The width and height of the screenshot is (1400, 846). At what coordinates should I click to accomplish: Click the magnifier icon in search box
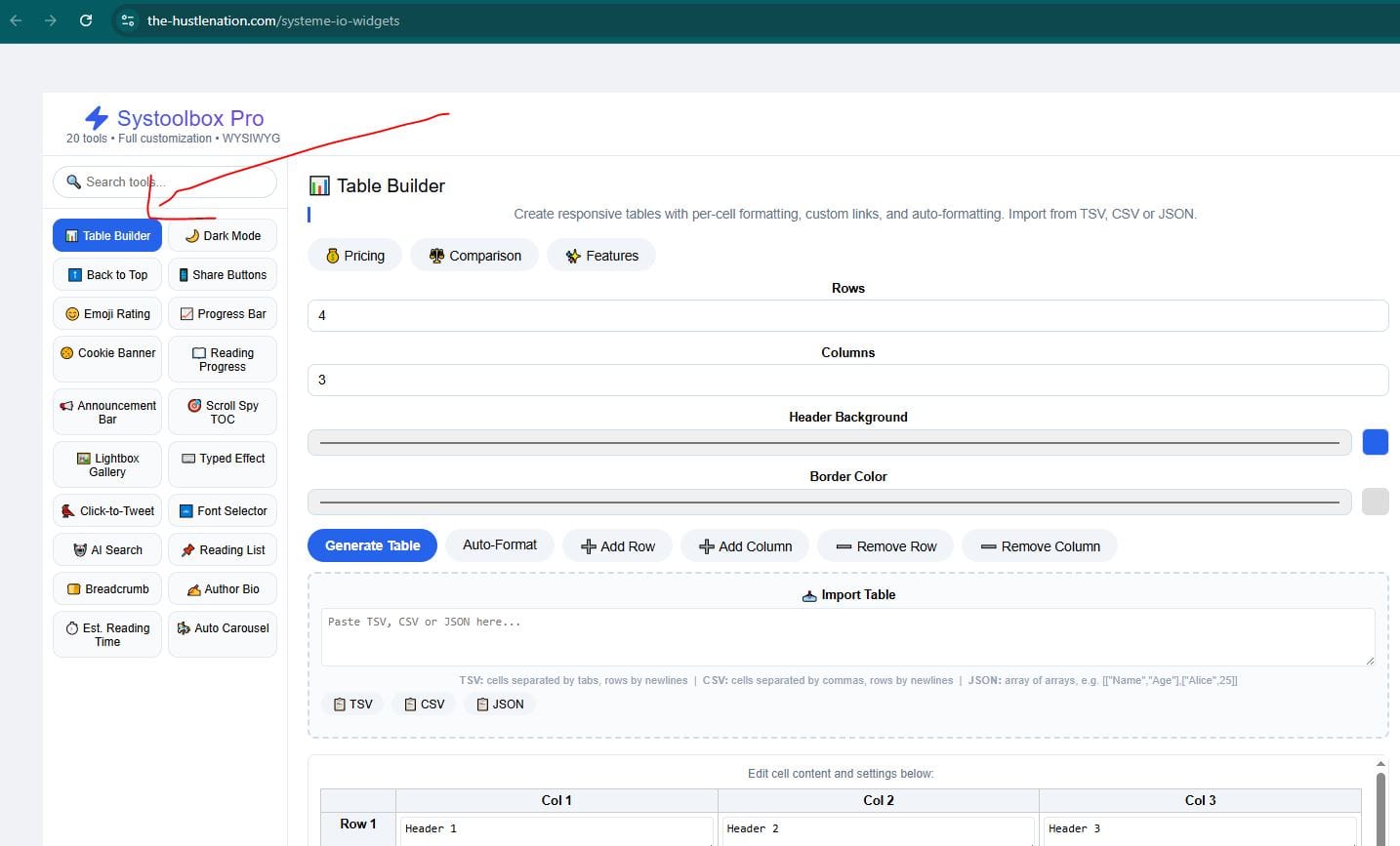pyautogui.click(x=73, y=181)
